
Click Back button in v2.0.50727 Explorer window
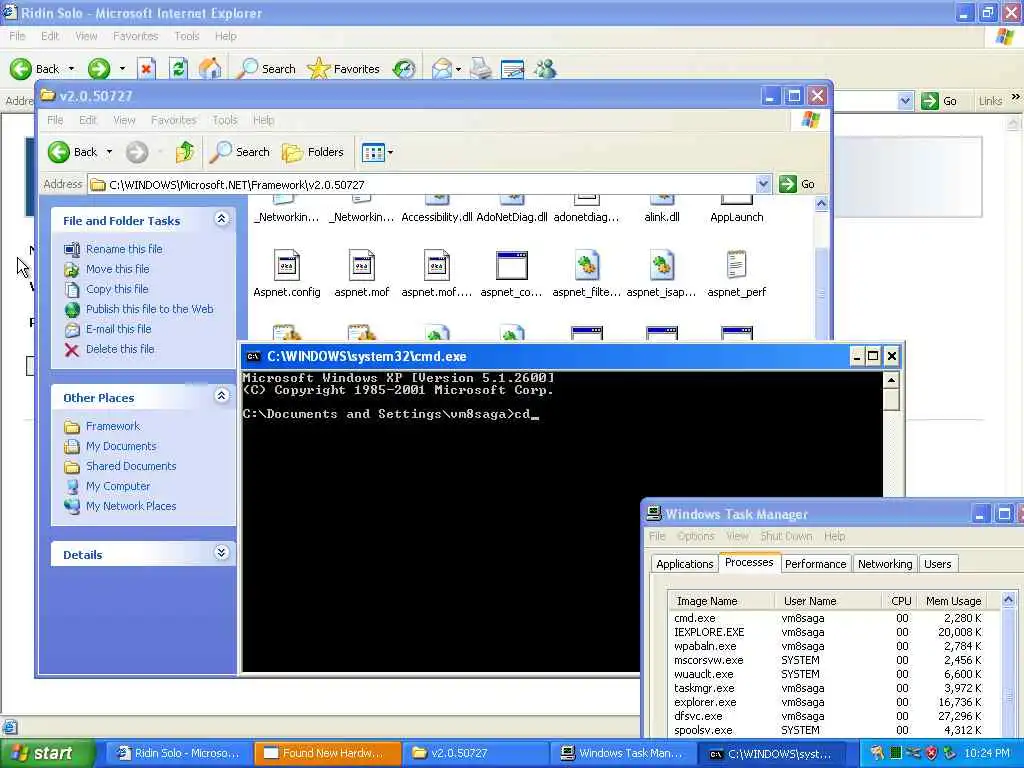coord(72,152)
